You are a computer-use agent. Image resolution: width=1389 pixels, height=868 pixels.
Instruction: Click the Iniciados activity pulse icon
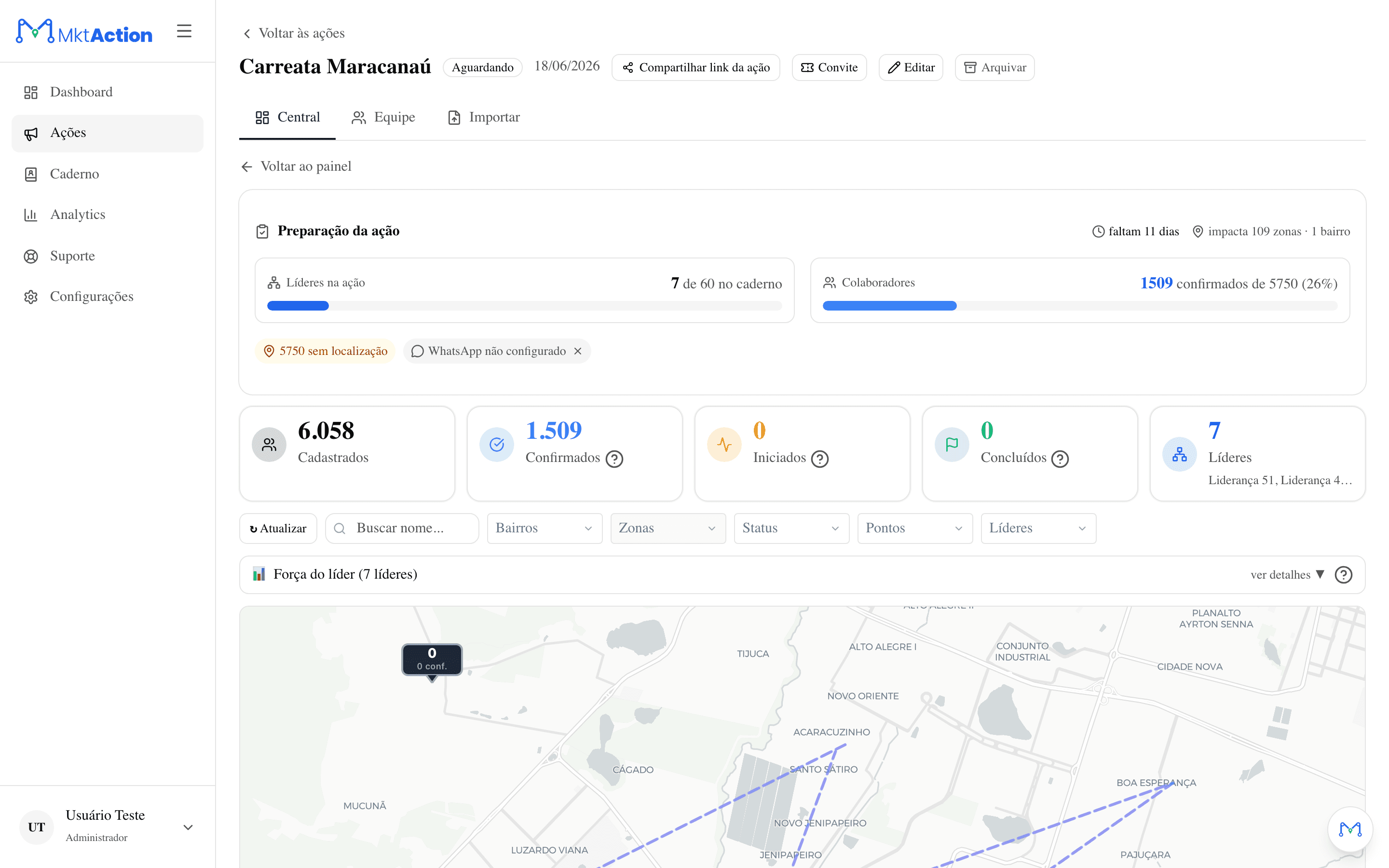pyautogui.click(x=724, y=444)
